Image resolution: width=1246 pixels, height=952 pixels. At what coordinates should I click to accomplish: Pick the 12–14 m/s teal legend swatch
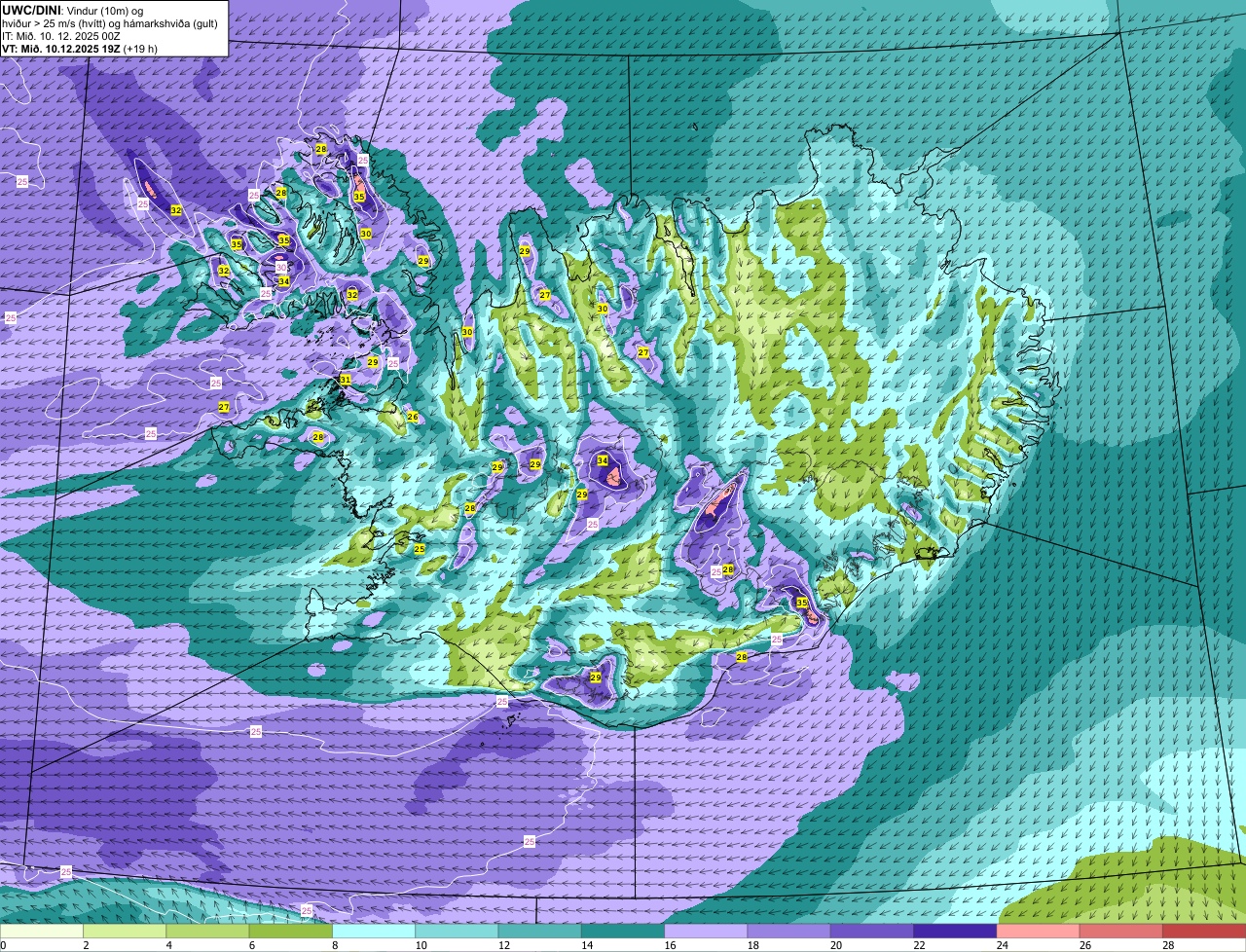tap(540, 931)
